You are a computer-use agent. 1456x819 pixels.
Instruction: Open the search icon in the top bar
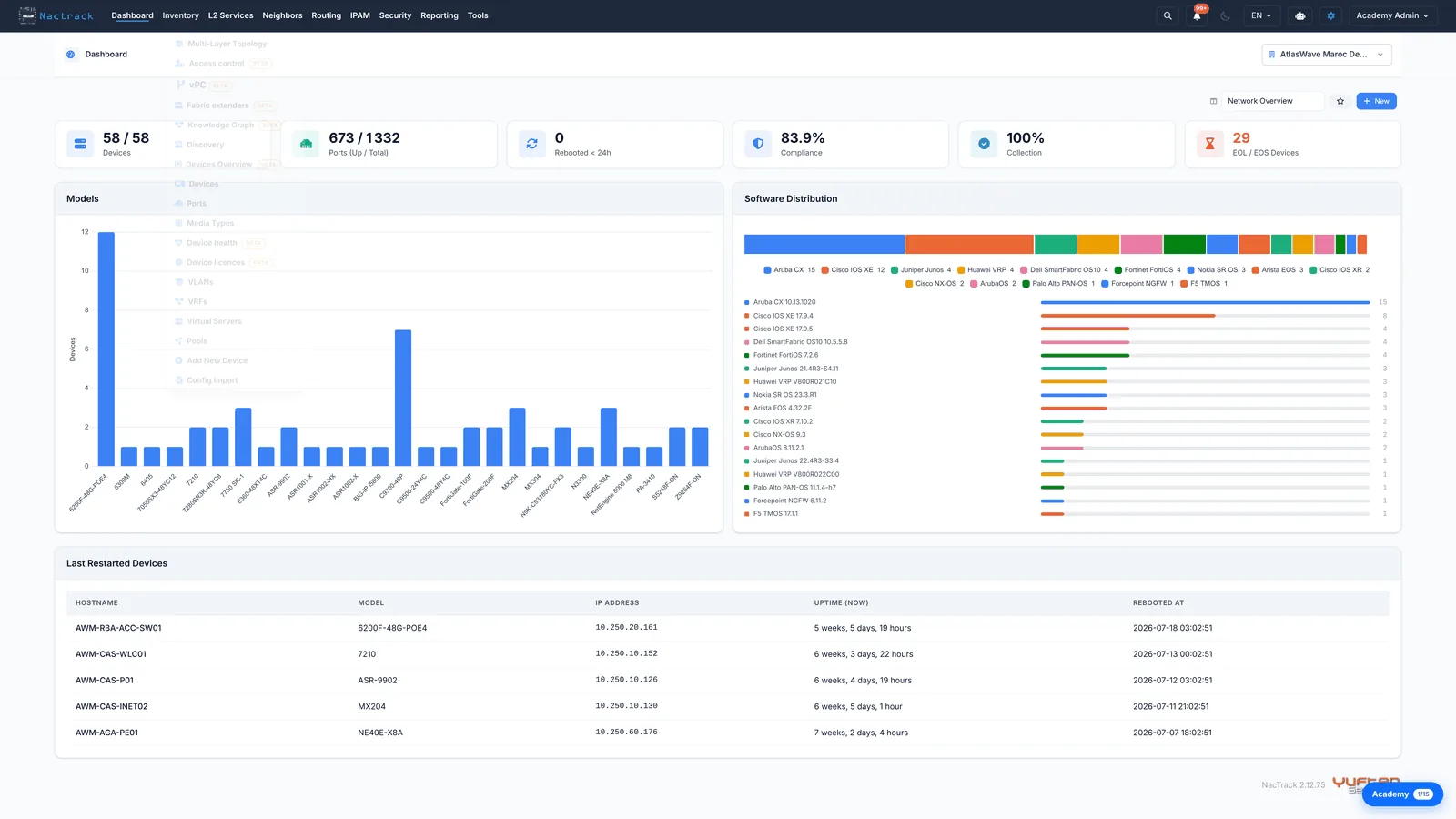(1168, 15)
